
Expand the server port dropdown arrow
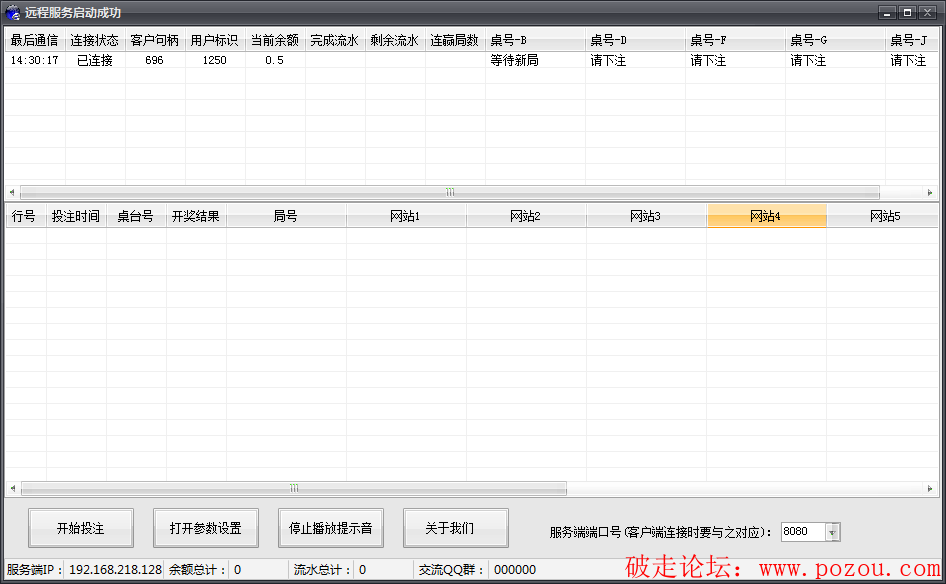pyautogui.click(x=833, y=532)
